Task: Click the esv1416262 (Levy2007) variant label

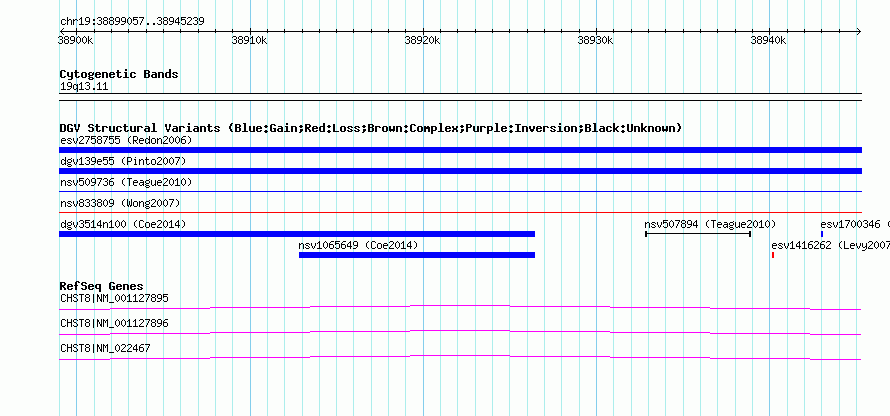Action: (x=830, y=245)
